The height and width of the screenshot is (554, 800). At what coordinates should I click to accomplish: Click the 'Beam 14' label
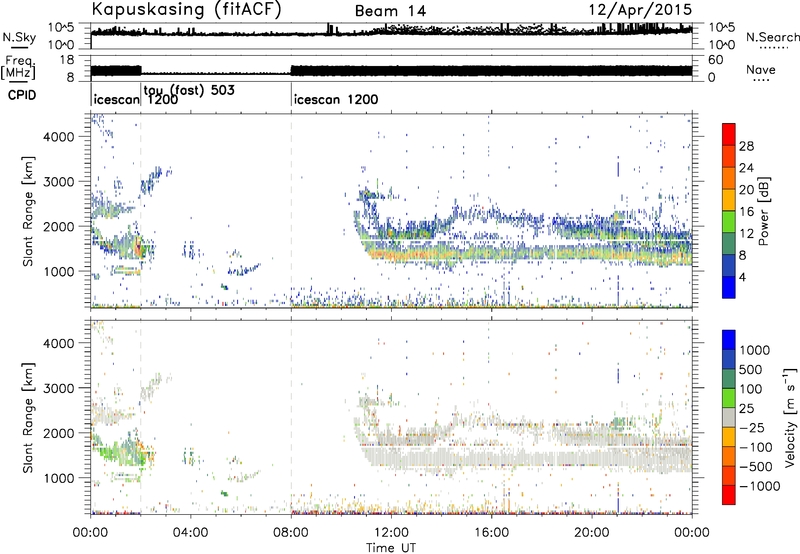coord(390,11)
